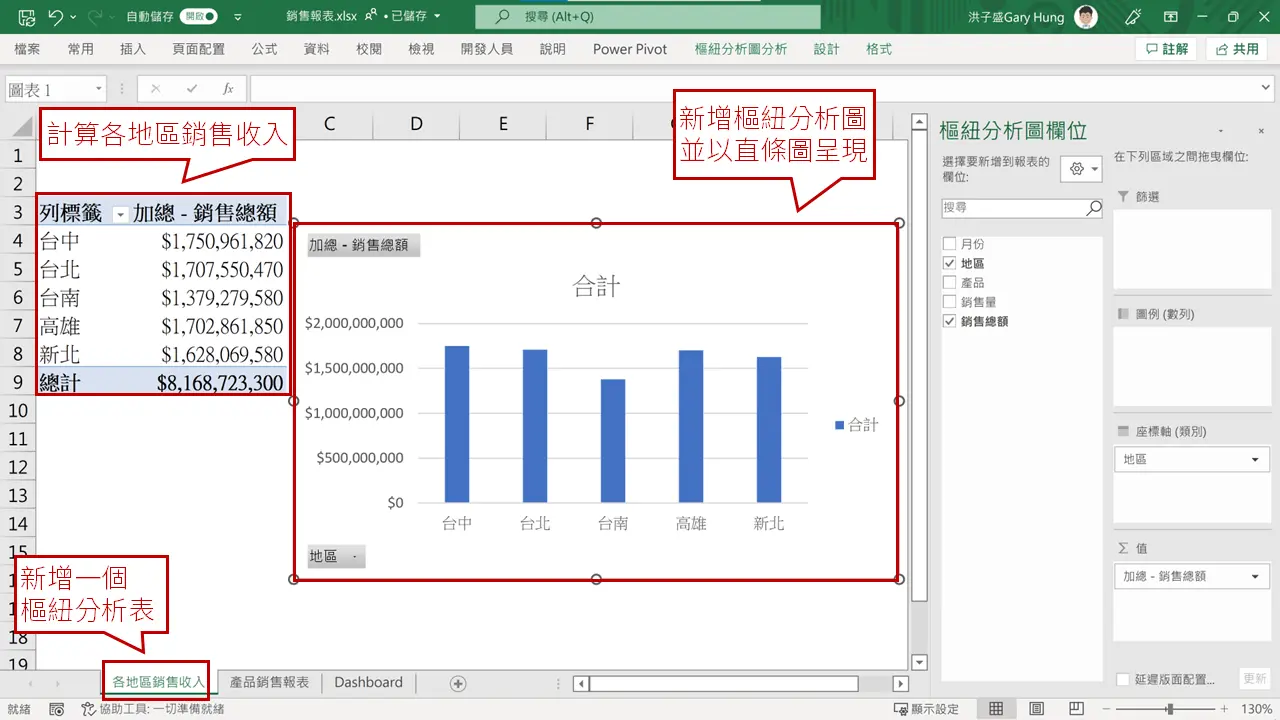Switch to the 插入 ribbon tab
The width and height of the screenshot is (1280, 720).
[132, 49]
